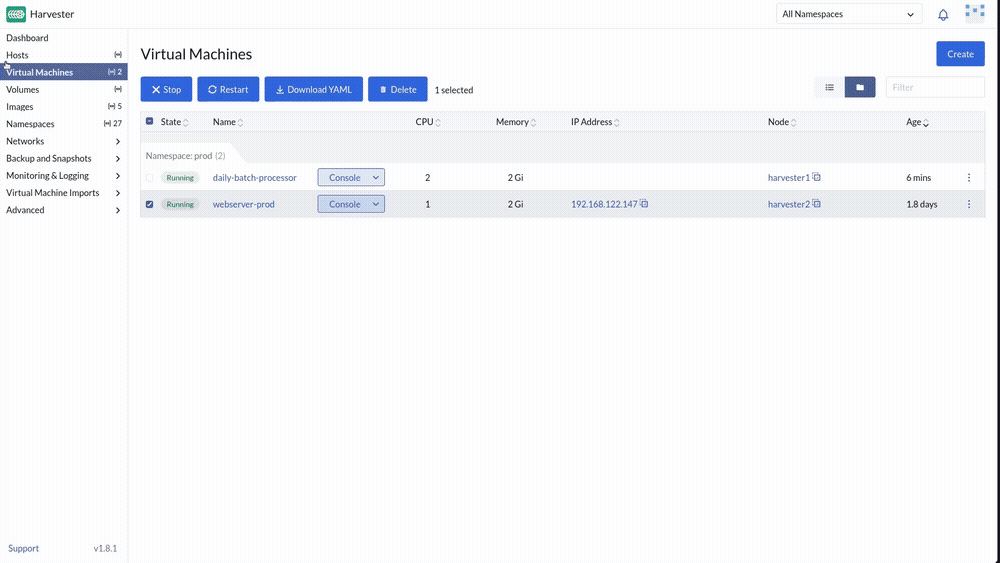Click the Create button
Image resolution: width=1000 pixels, height=563 pixels.
960,54
